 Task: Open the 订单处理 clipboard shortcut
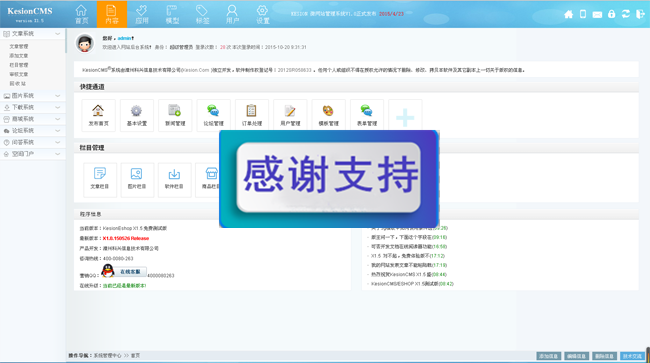(x=252, y=115)
